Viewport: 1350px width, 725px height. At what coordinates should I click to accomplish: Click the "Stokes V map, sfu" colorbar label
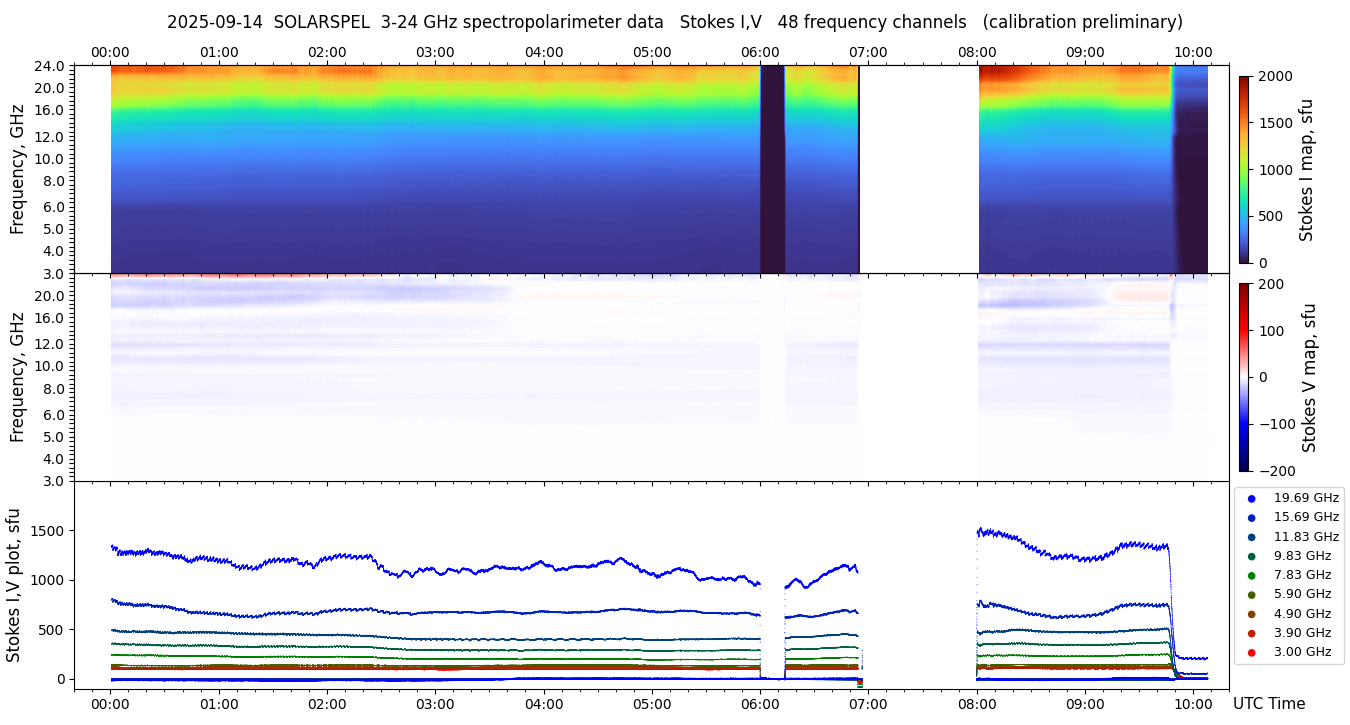point(1309,377)
